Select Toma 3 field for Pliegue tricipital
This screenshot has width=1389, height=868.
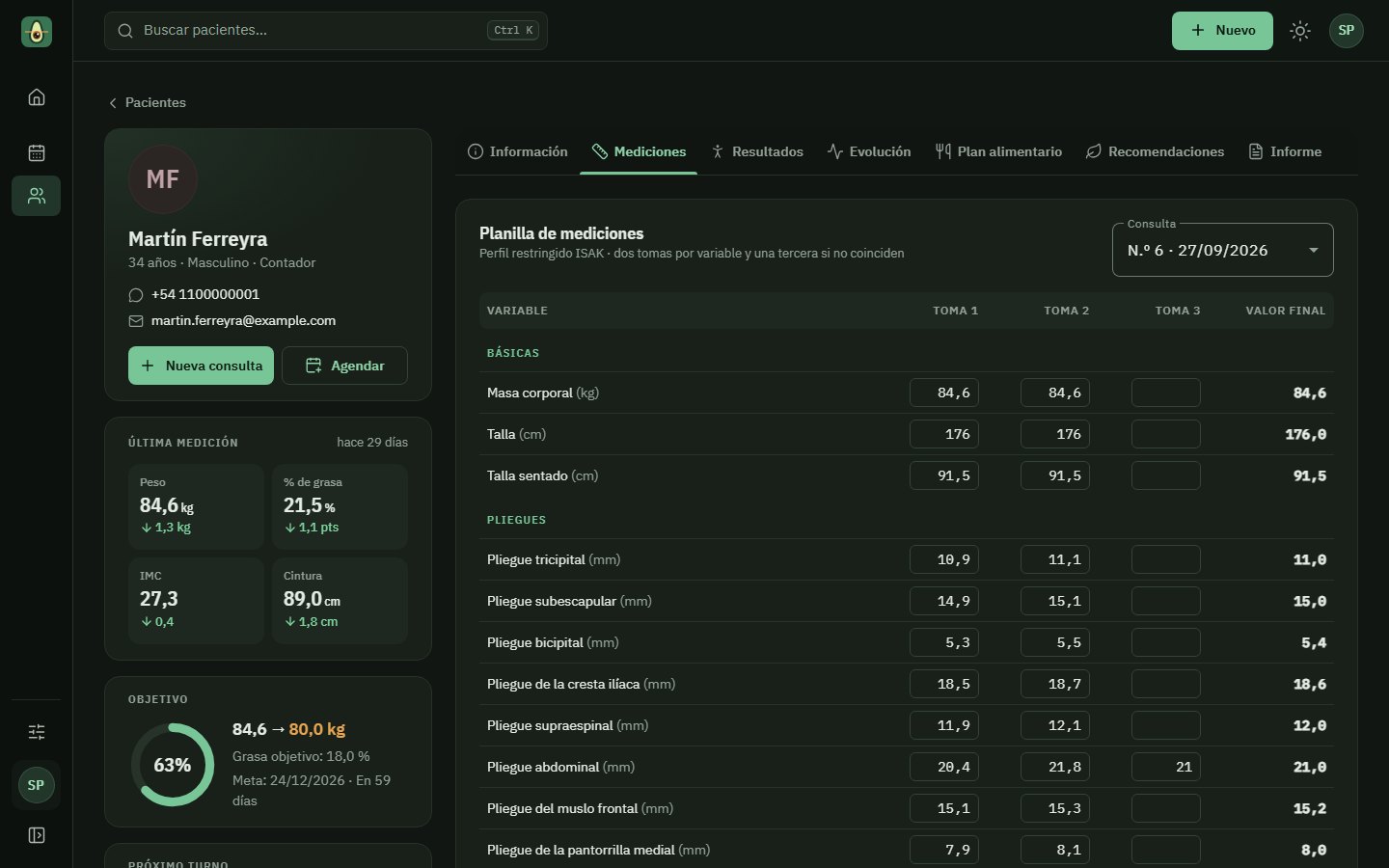tap(1166, 559)
